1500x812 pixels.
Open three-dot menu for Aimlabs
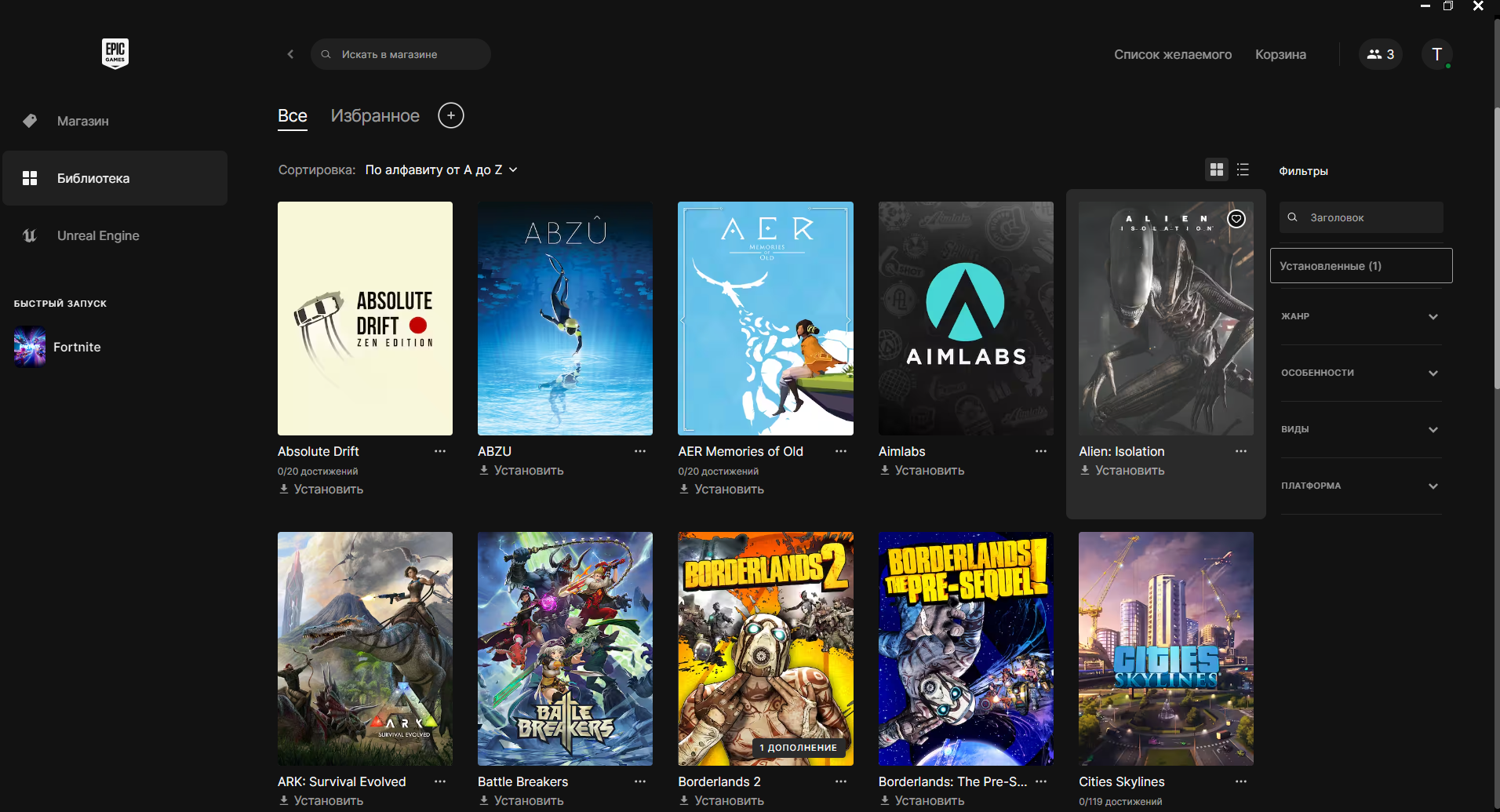1041,451
